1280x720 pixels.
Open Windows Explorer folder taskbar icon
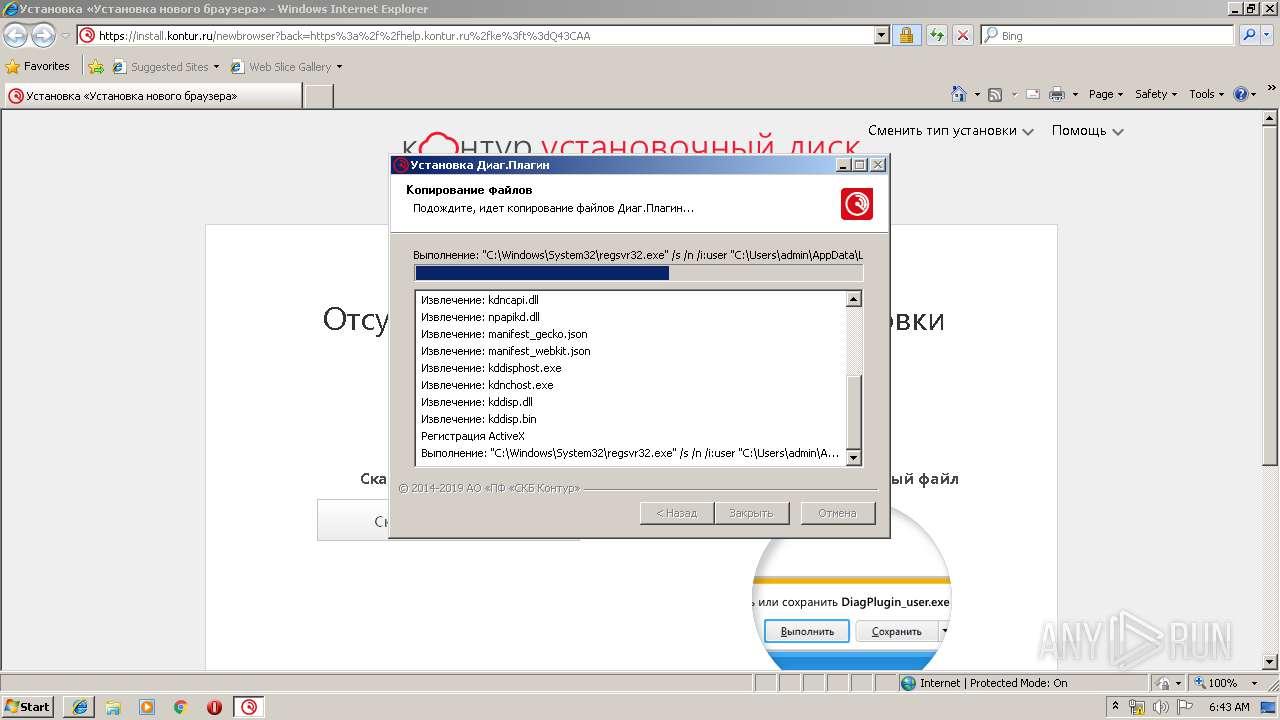tap(113, 707)
